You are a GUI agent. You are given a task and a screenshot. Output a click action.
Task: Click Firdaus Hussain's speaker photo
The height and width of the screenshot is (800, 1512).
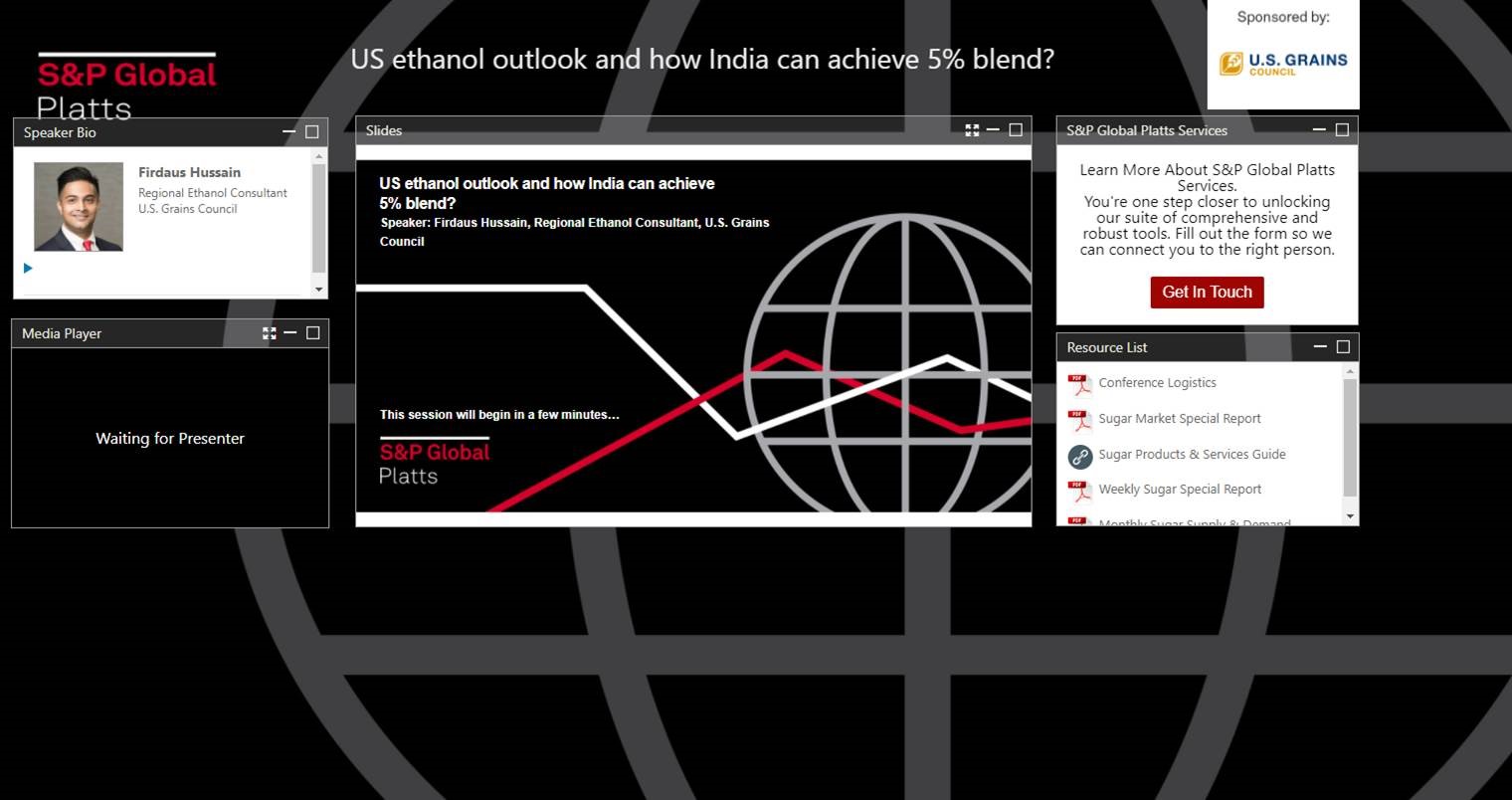pos(79,207)
